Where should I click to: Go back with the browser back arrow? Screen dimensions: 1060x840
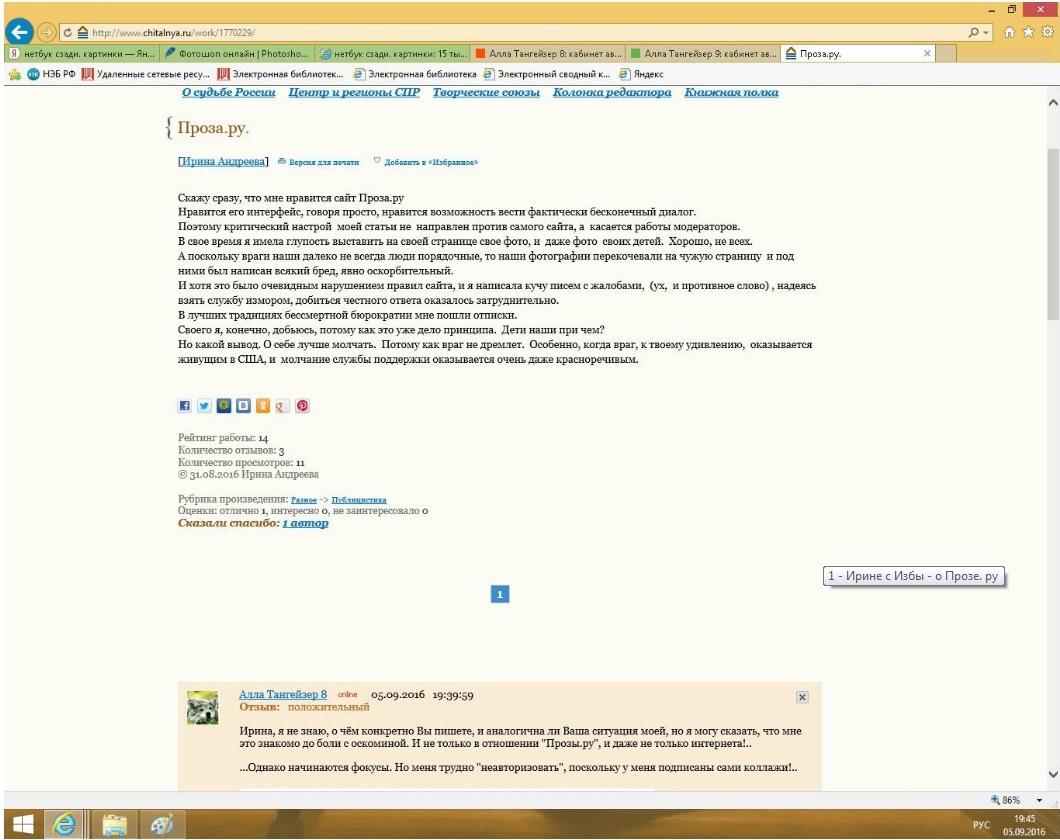point(19,32)
